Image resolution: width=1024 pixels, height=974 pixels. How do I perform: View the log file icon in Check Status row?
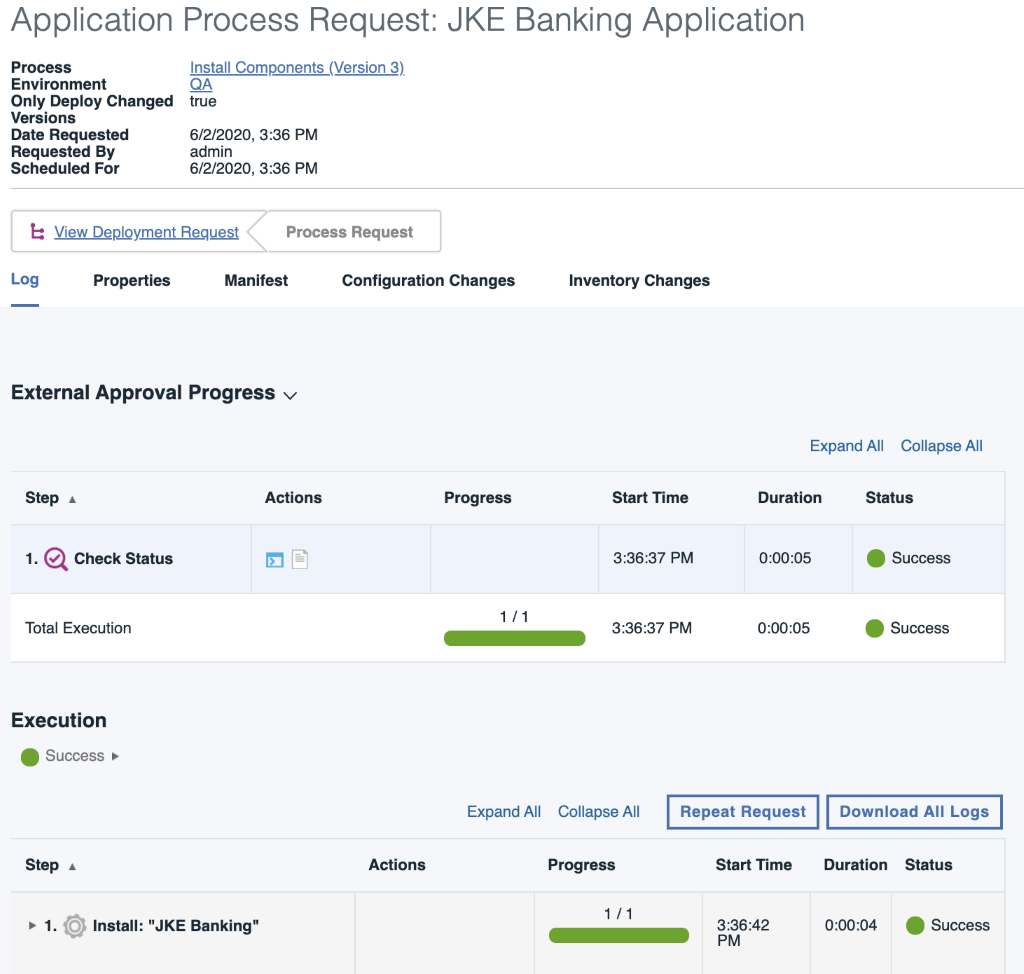click(299, 559)
